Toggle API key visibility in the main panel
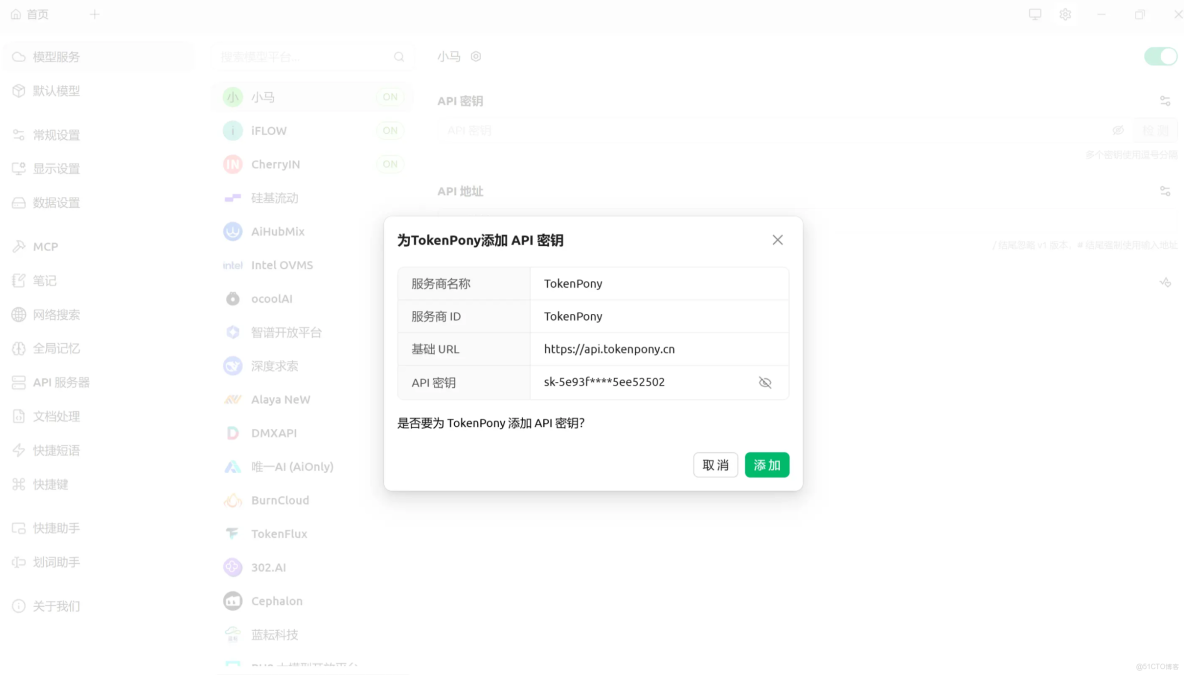The image size is (1184, 675). tap(1118, 130)
